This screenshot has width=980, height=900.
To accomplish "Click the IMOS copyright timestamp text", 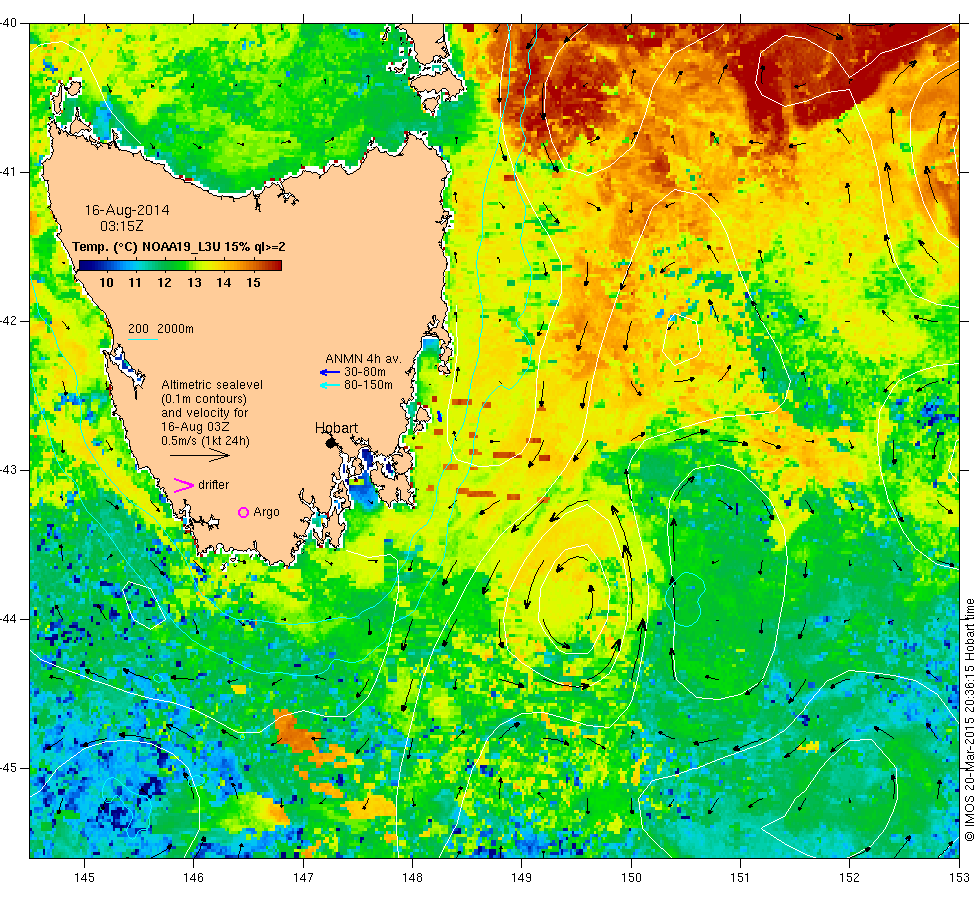I will tap(969, 719).
